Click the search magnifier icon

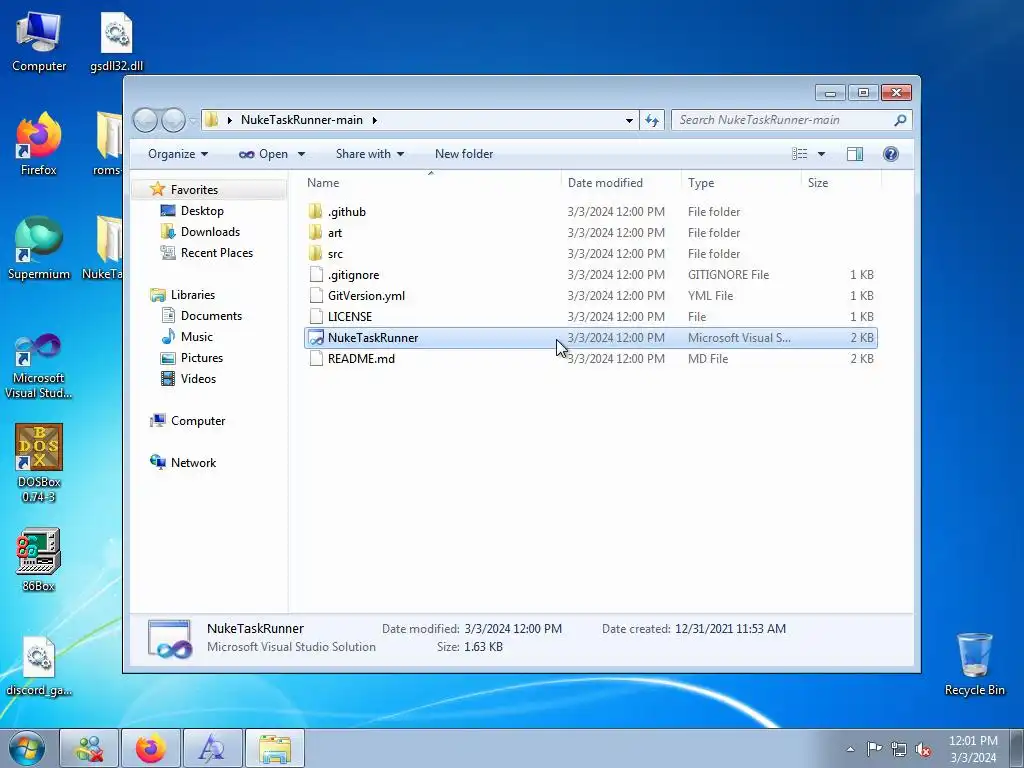[900, 120]
